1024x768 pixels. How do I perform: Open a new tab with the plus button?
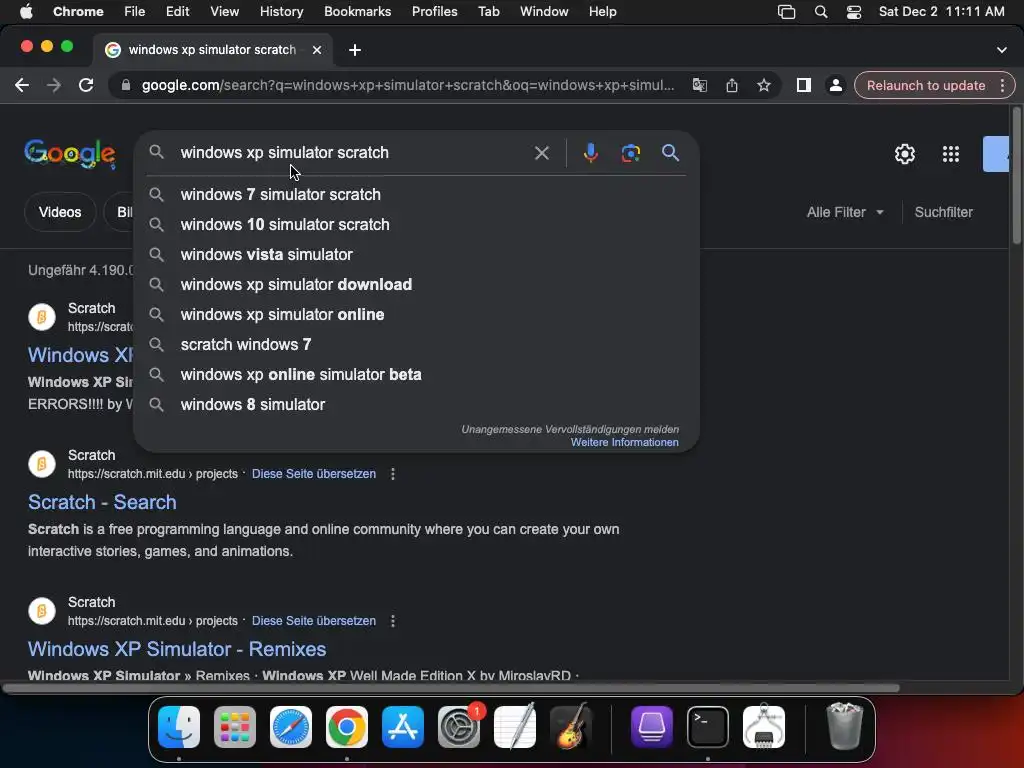pyautogui.click(x=355, y=50)
